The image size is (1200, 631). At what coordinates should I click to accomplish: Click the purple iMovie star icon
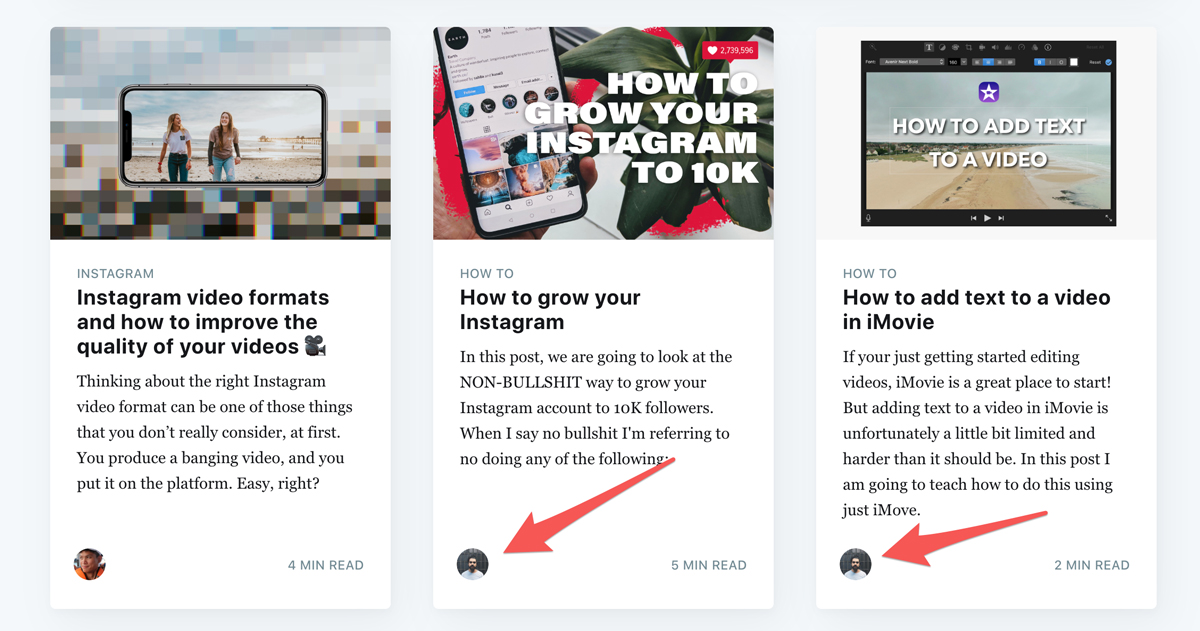[x=988, y=93]
